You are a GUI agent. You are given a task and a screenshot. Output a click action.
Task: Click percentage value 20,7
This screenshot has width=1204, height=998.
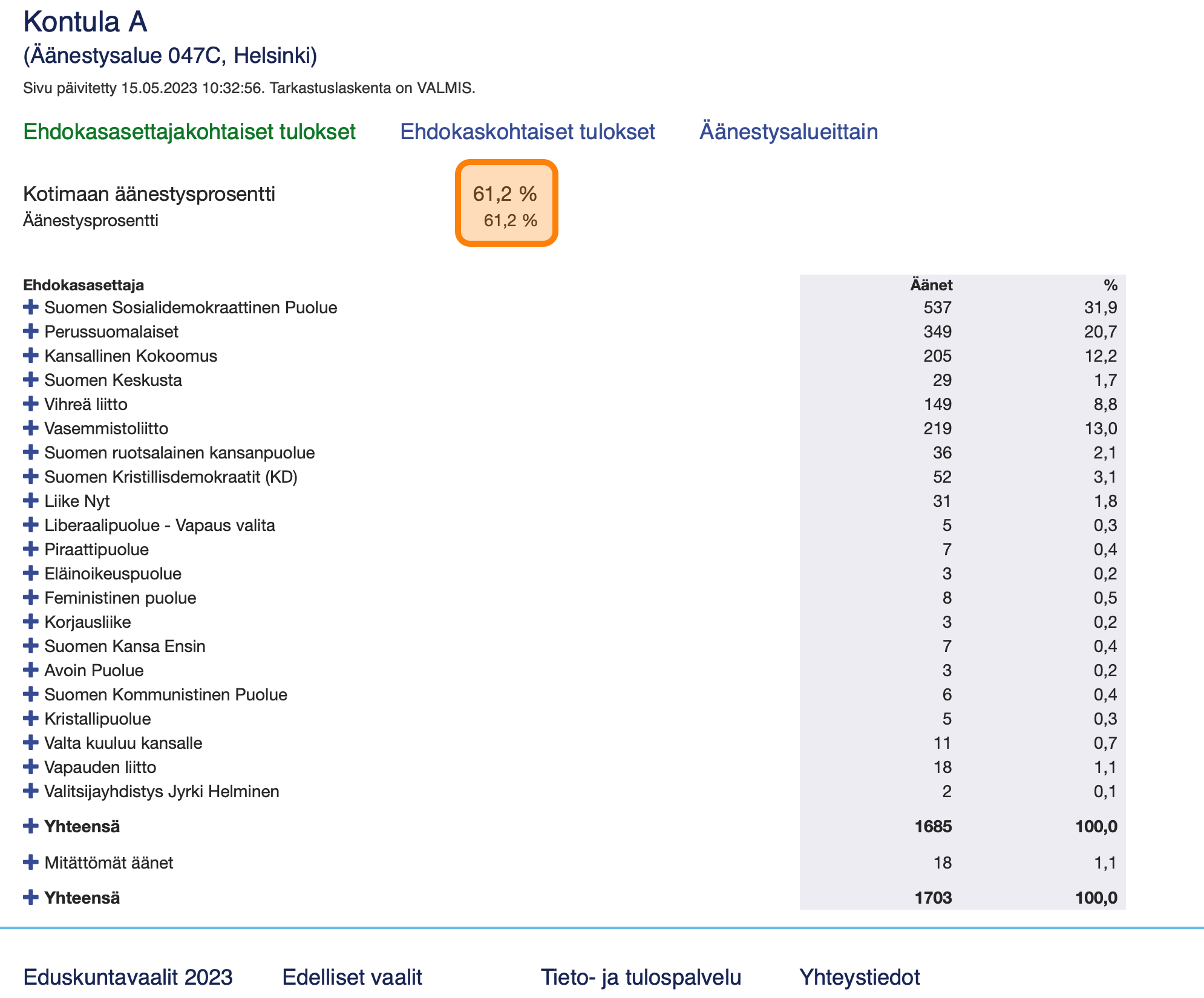(1101, 331)
